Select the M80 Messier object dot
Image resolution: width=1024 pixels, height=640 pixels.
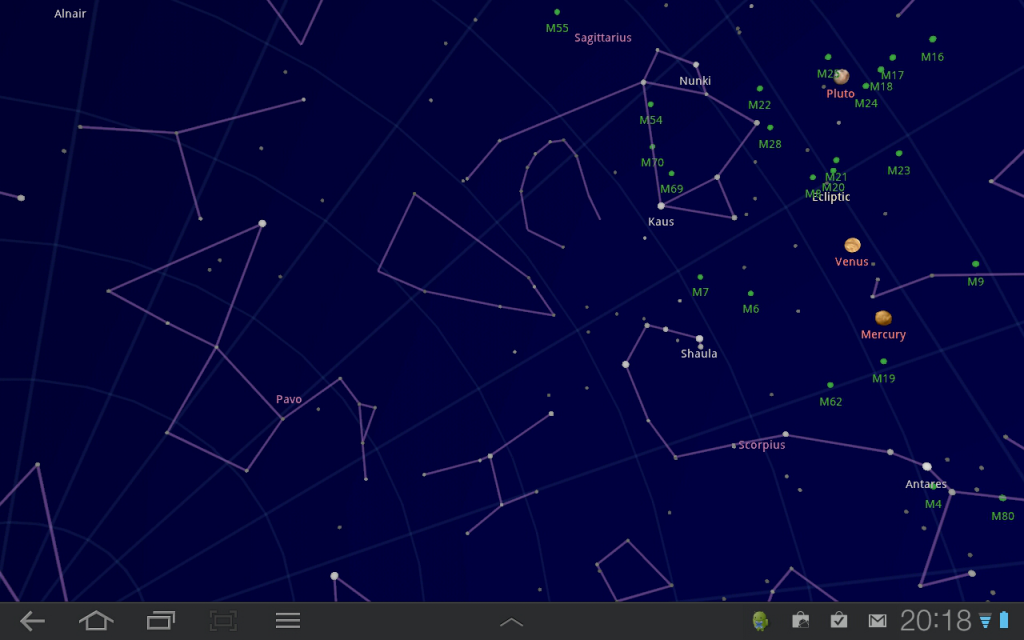pyautogui.click(x=1002, y=498)
